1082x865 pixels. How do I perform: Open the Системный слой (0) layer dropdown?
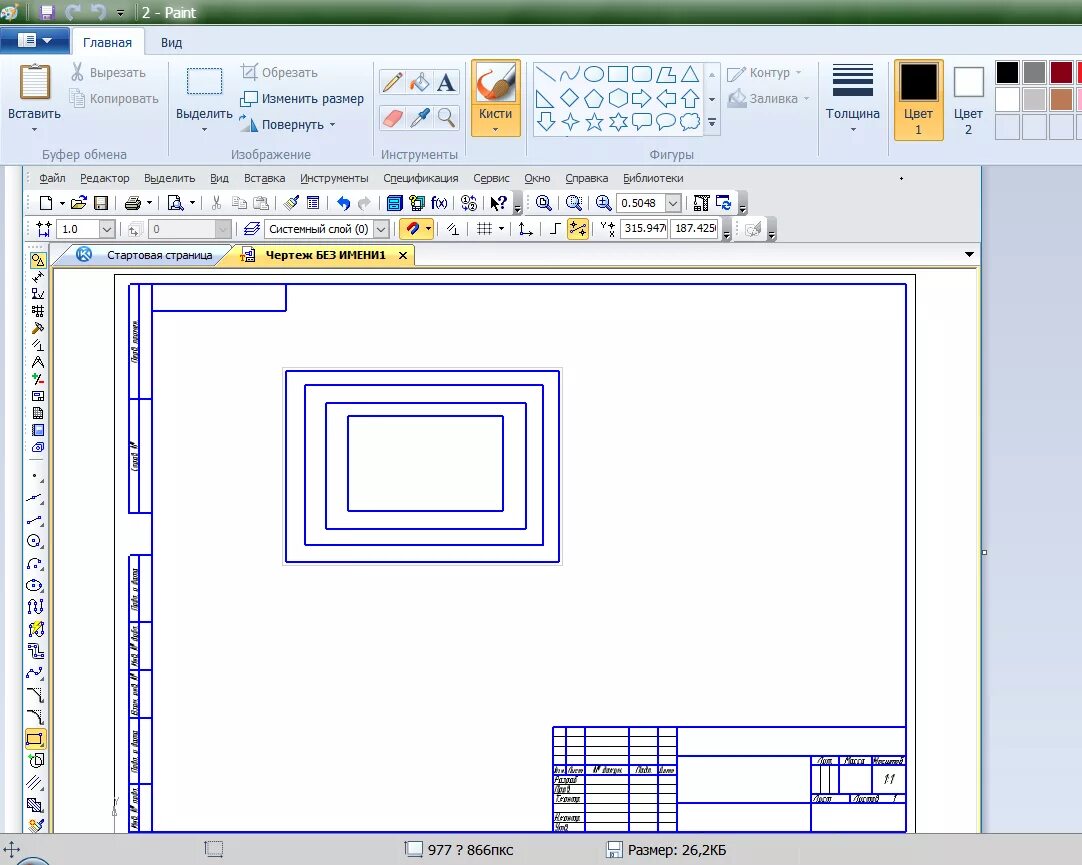coord(381,229)
